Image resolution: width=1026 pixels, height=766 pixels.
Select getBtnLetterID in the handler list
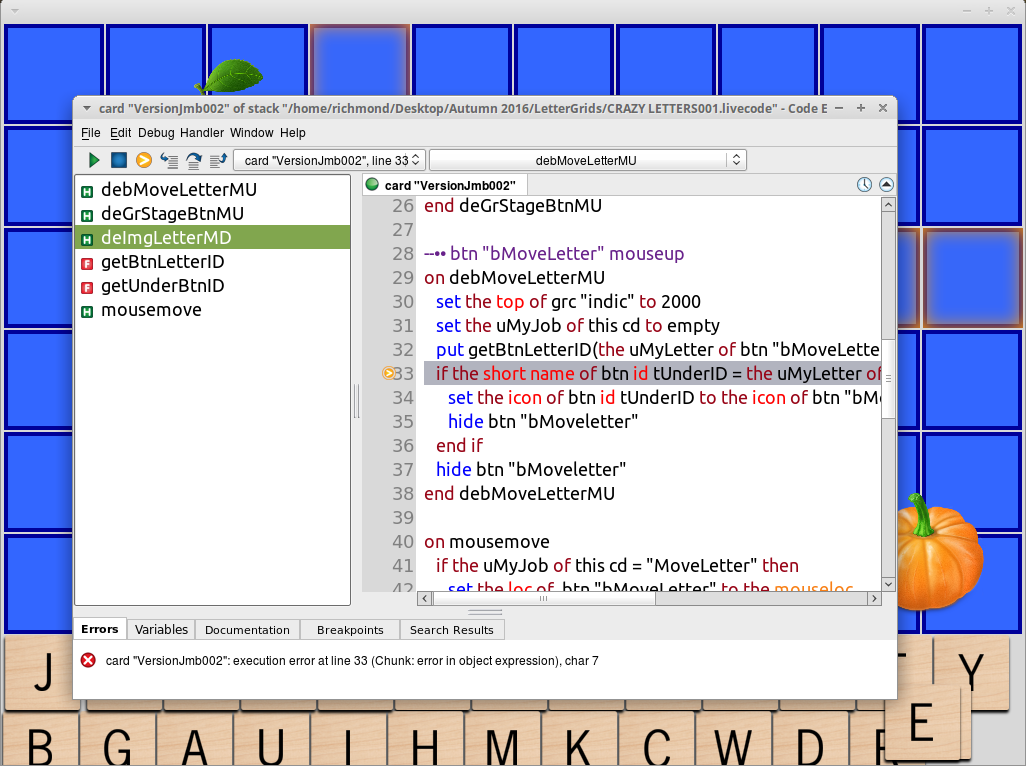[162, 262]
